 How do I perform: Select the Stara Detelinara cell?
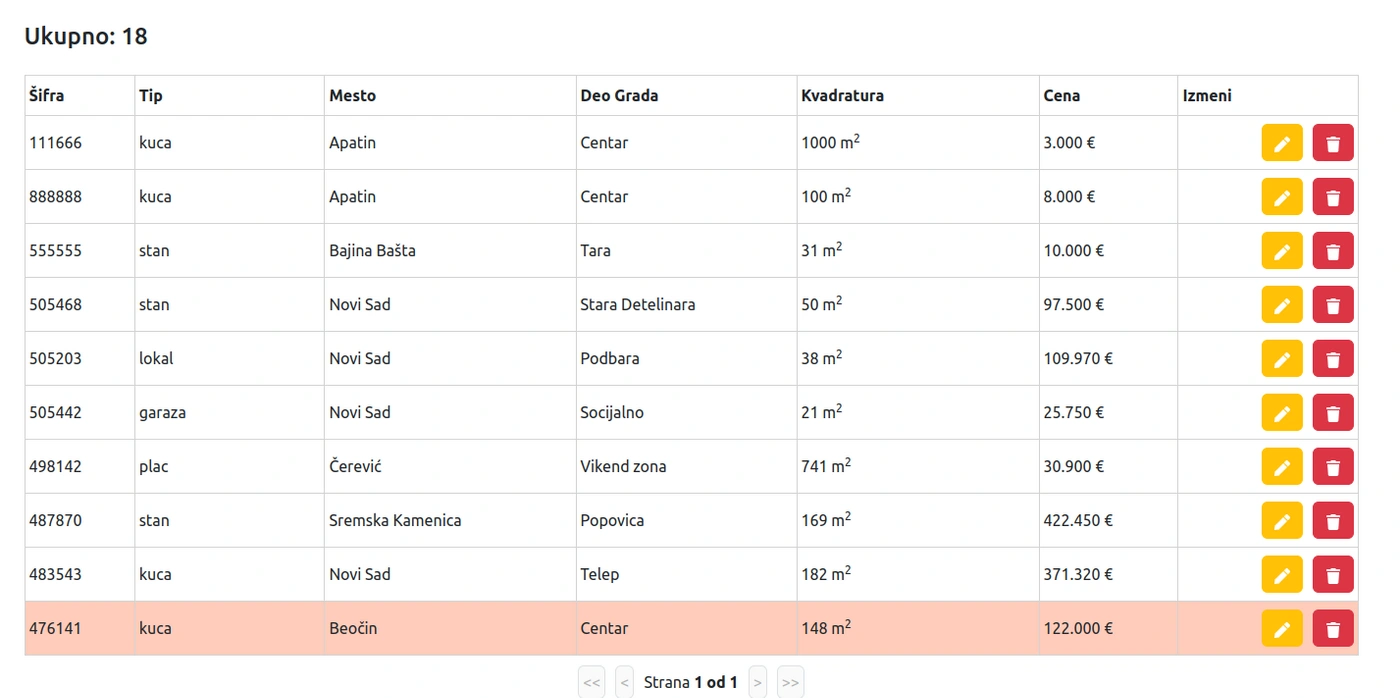(x=638, y=305)
